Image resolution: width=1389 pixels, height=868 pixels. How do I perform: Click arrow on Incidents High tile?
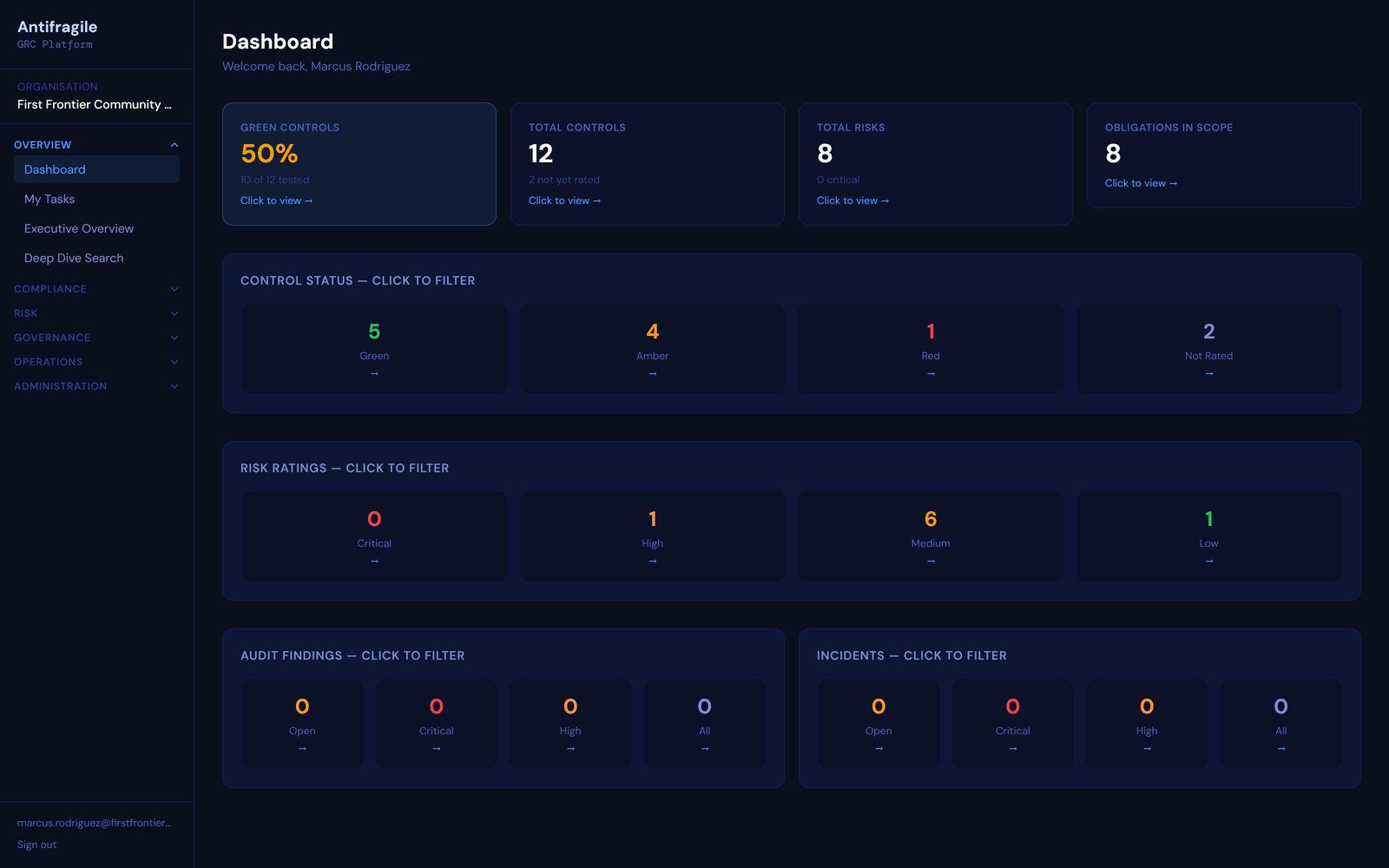click(1147, 749)
